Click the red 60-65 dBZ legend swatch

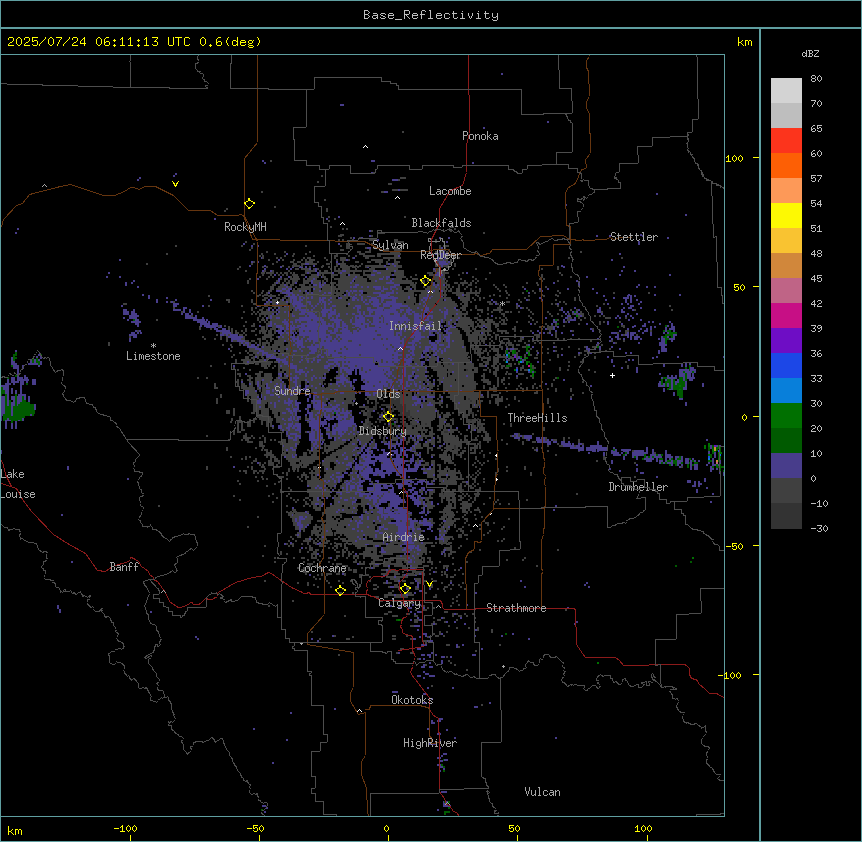(x=786, y=140)
